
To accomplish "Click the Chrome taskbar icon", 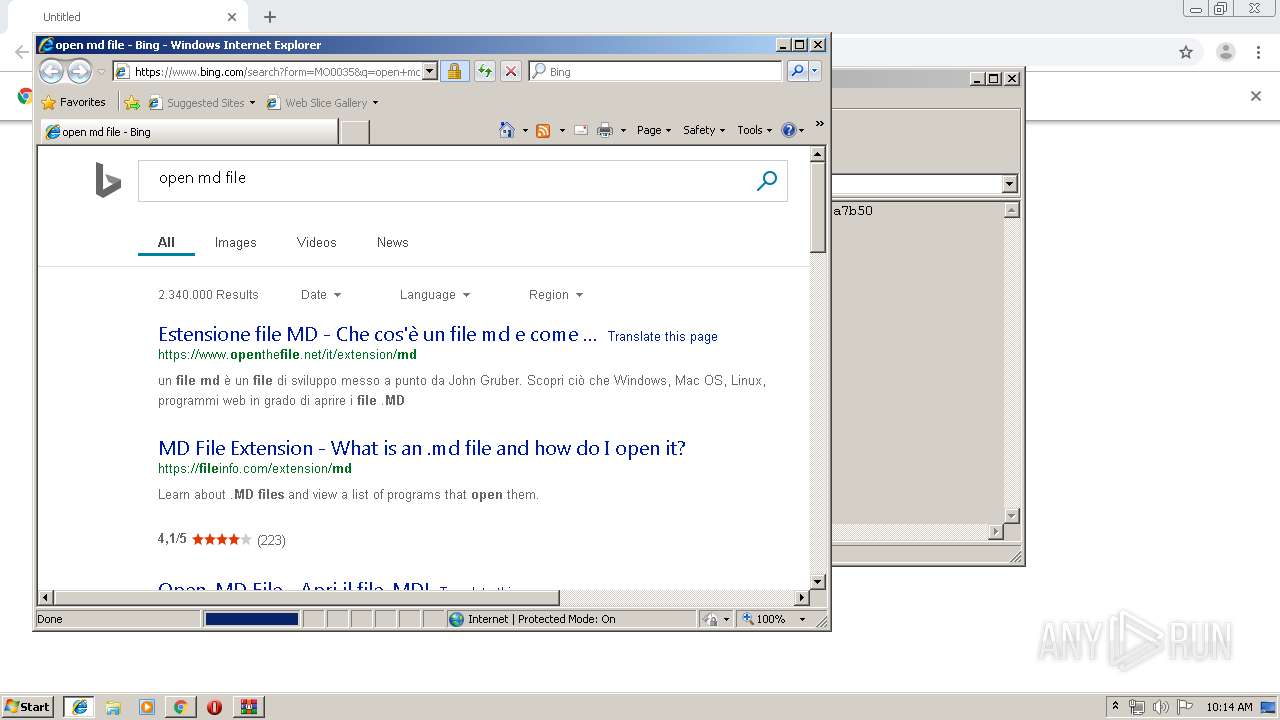I will coord(180,707).
